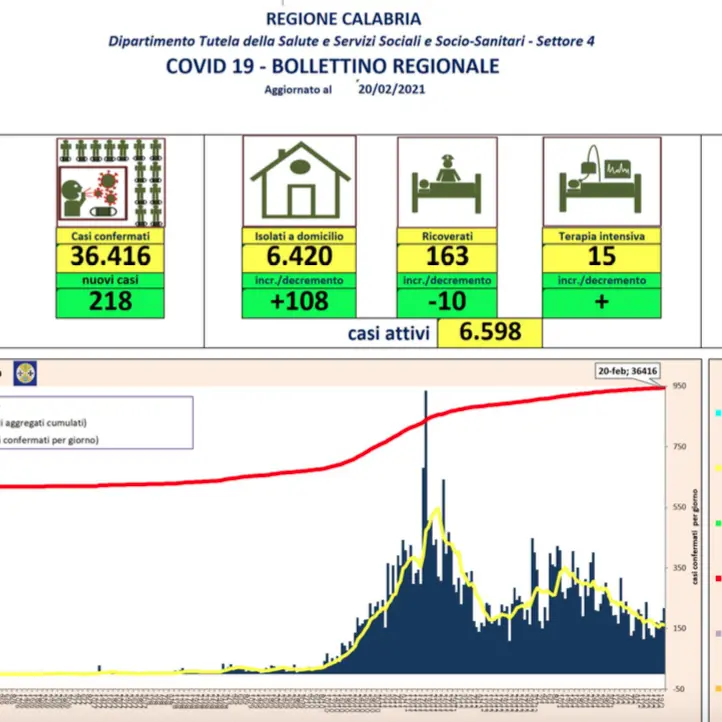The height and width of the screenshot is (722, 722).
Task: Click the 'aggregati cumulati' legend entry
Action: (x=45, y=422)
